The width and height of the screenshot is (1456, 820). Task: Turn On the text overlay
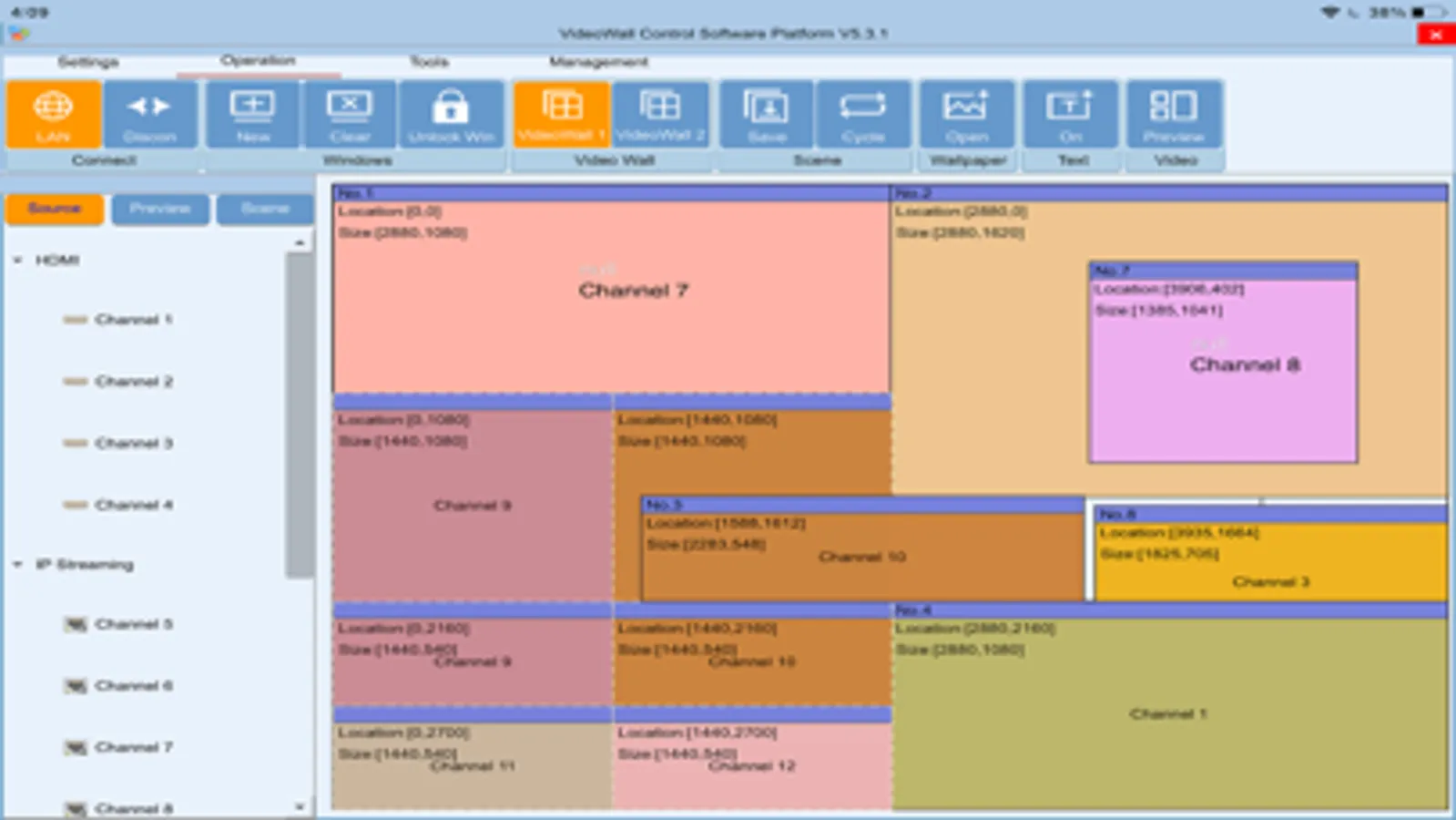[1070, 114]
